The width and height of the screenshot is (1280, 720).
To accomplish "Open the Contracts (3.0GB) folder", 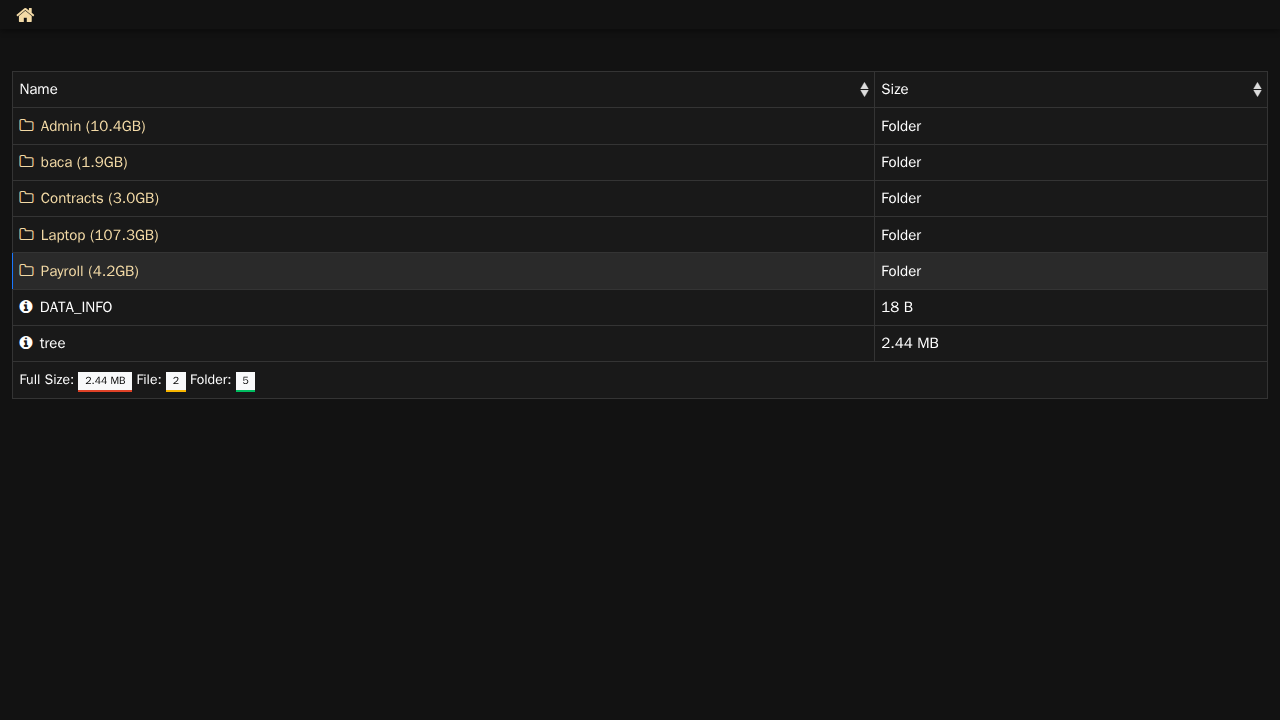I will (x=100, y=198).
